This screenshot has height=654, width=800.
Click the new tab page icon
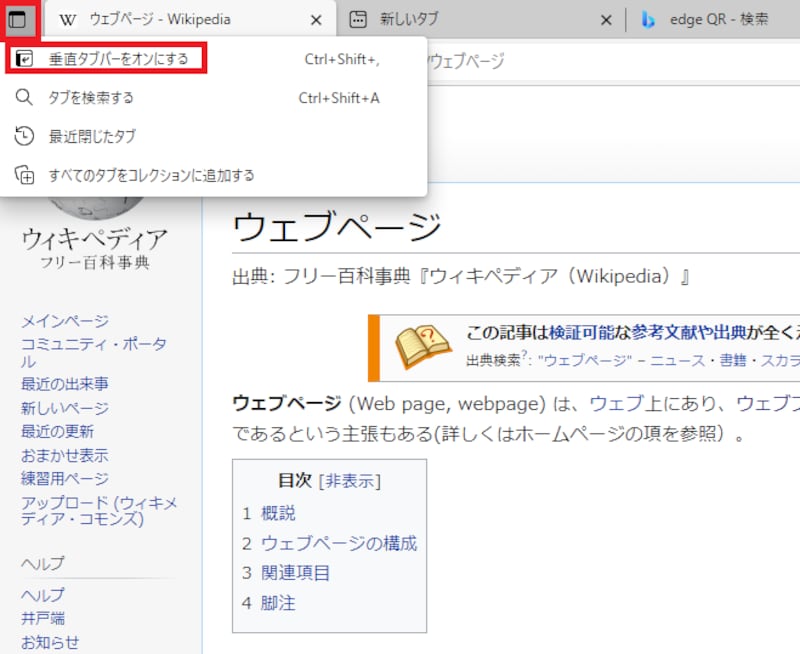point(358,20)
